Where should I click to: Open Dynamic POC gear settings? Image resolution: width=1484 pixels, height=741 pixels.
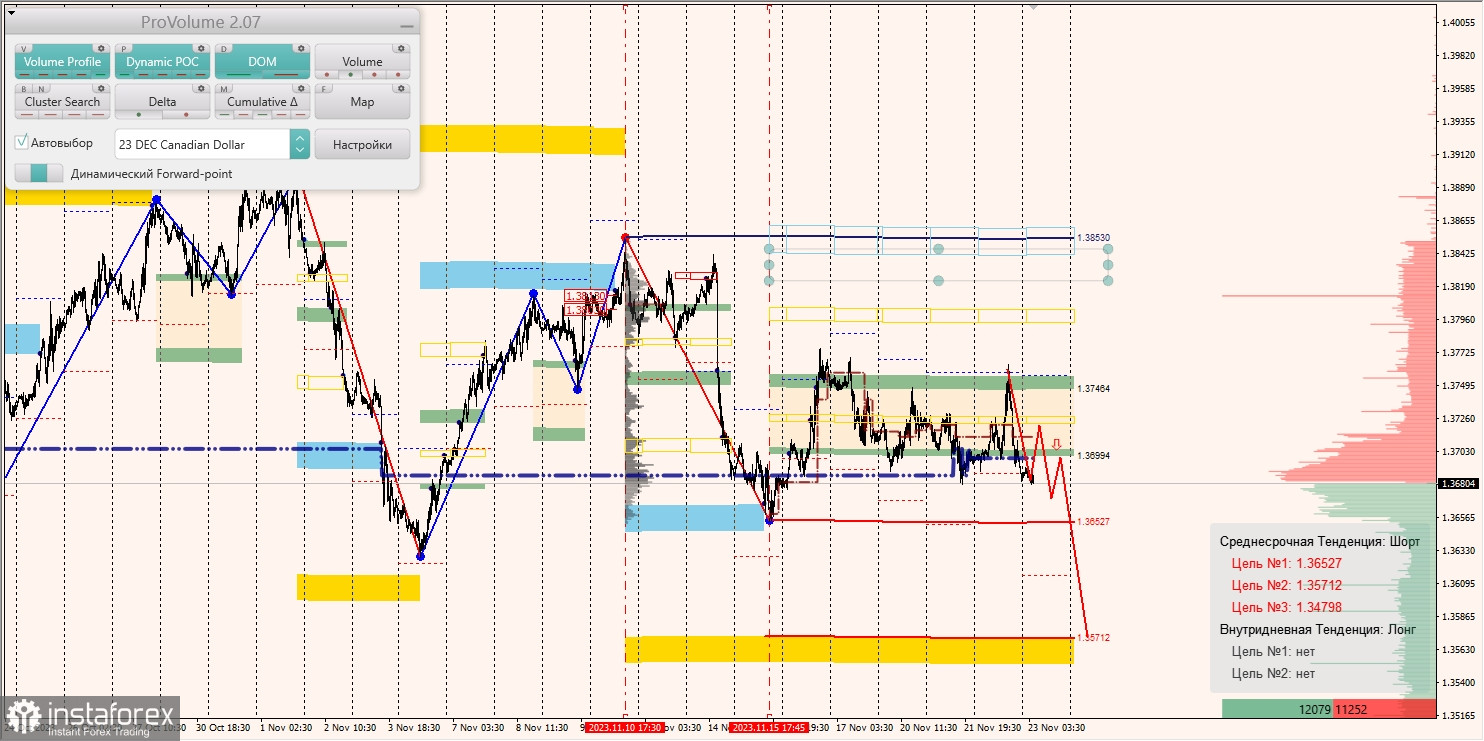pyautogui.click(x=201, y=48)
